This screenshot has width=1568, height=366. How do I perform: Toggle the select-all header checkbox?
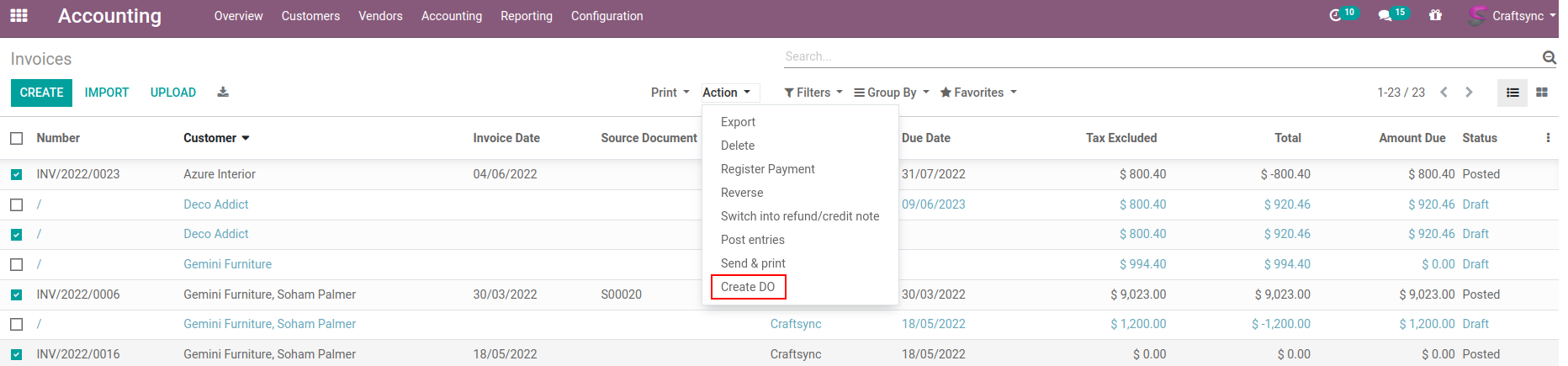(17, 138)
